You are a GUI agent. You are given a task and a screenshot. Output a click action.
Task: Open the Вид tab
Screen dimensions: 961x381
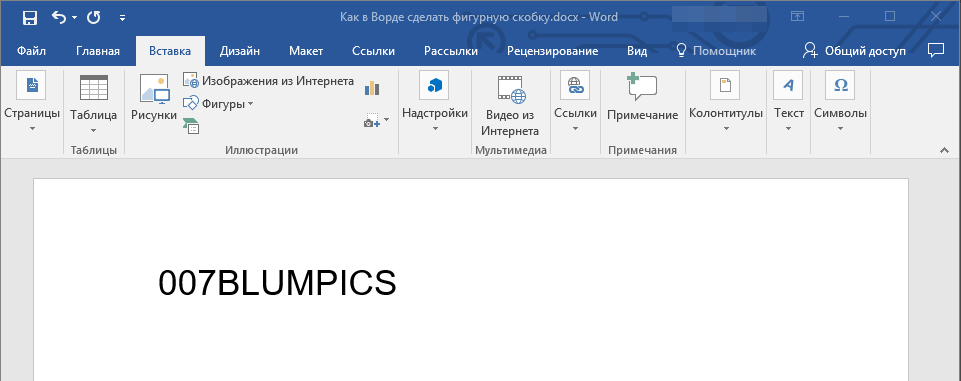click(637, 51)
